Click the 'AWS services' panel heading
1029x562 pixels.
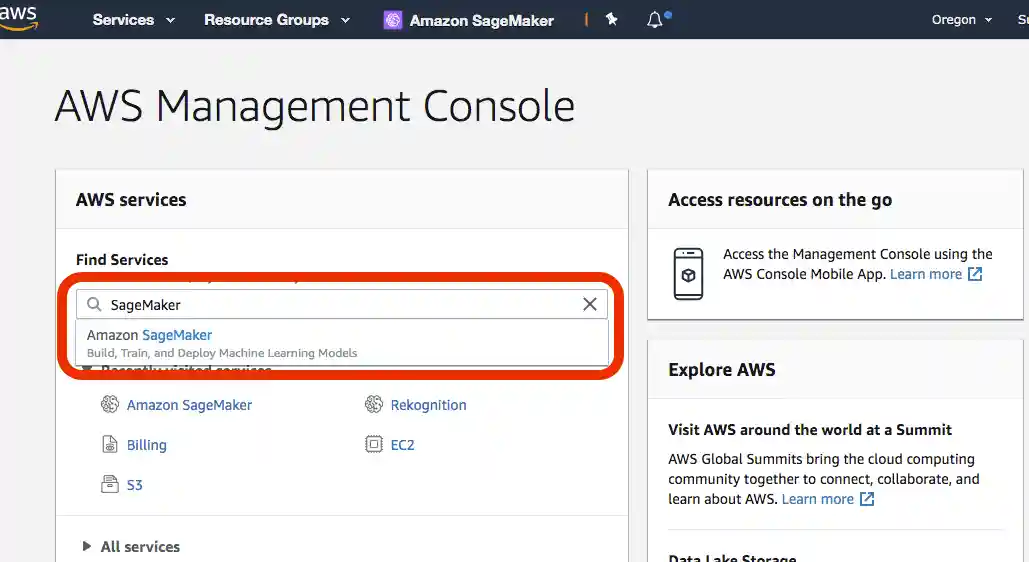(x=131, y=200)
